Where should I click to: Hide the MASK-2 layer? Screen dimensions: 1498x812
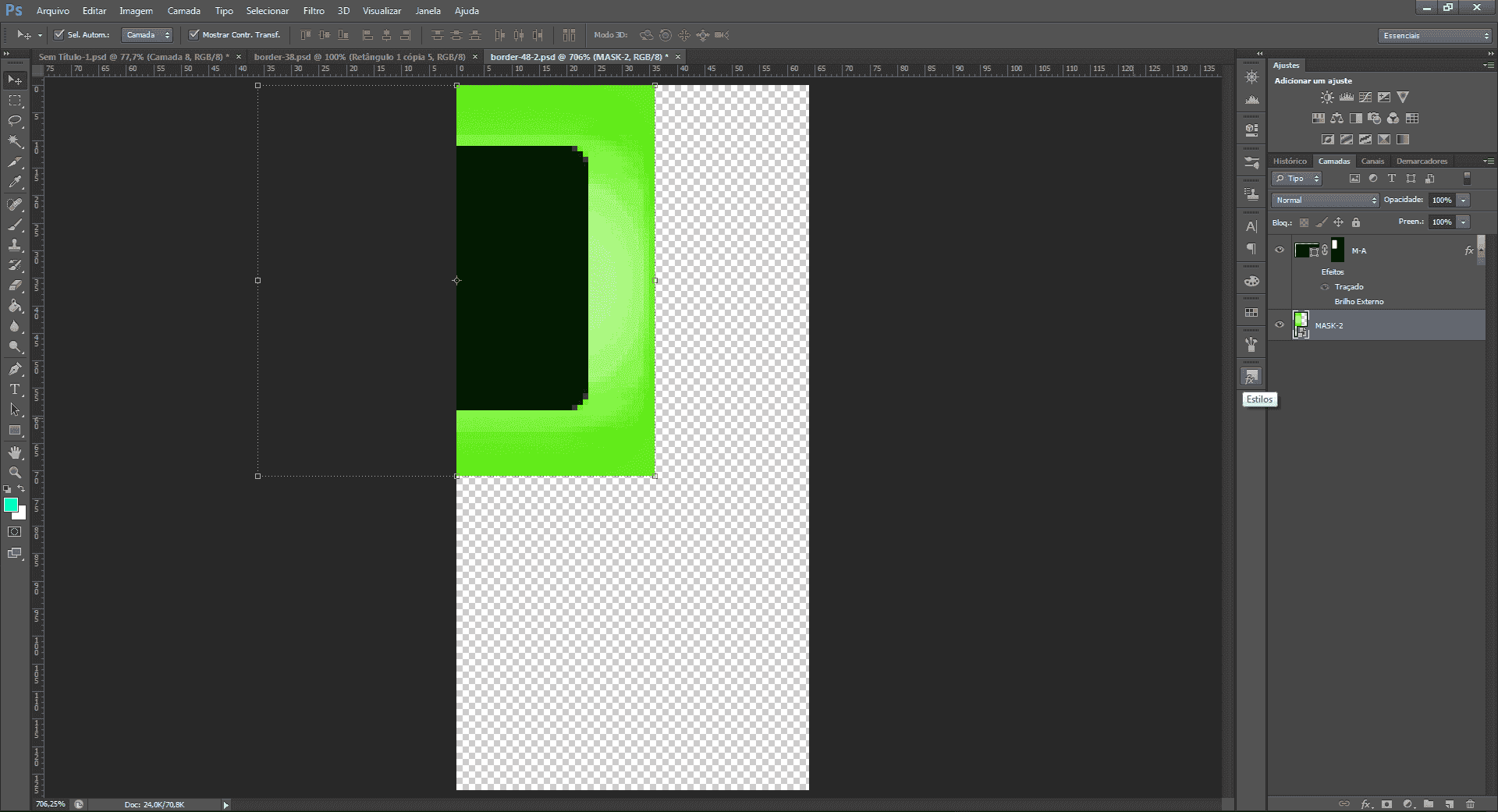pyautogui.click(x=1280, y=324)
